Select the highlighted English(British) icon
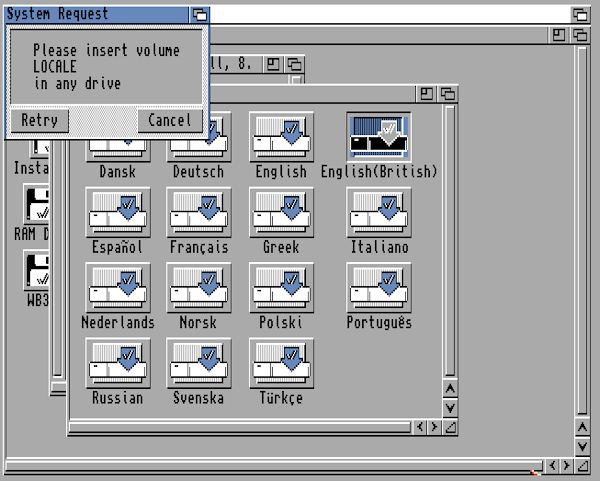600x481 pixels. [x=379, y=137]
